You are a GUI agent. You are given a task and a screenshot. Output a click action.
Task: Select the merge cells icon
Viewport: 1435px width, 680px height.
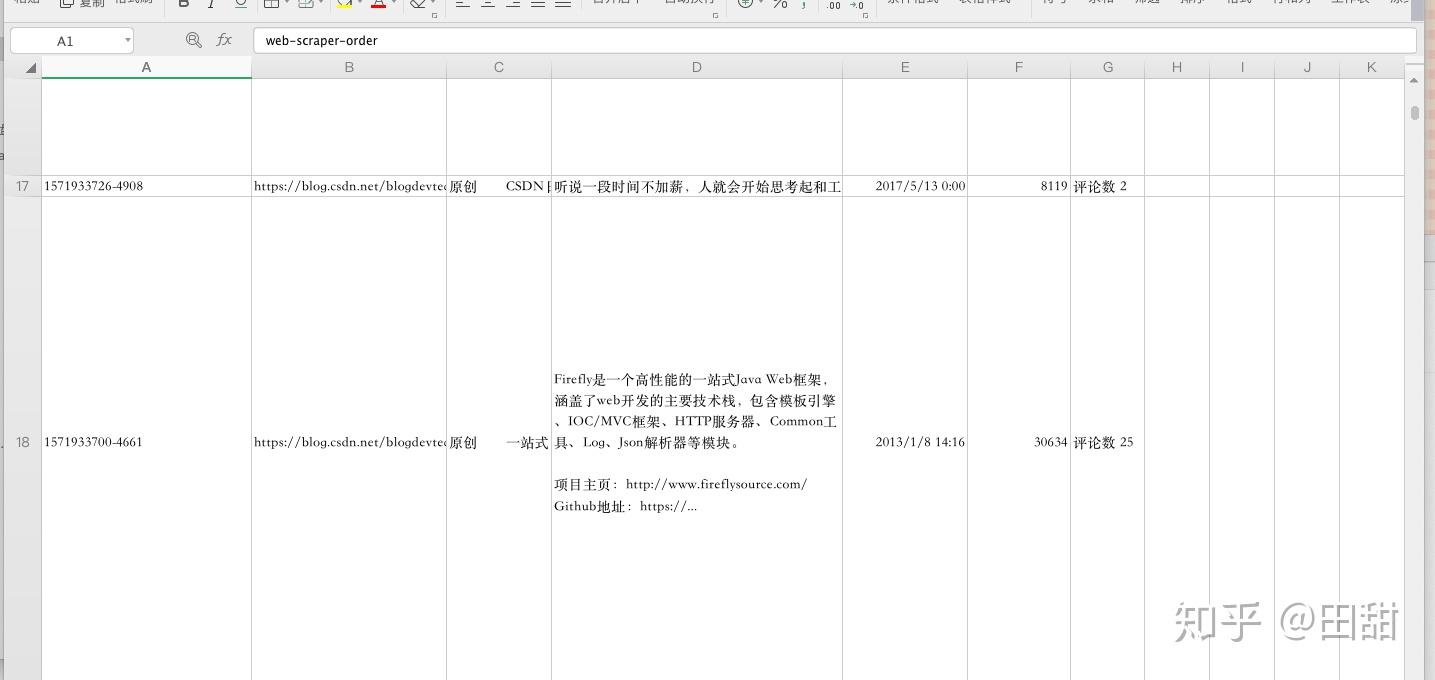(306, 4)
